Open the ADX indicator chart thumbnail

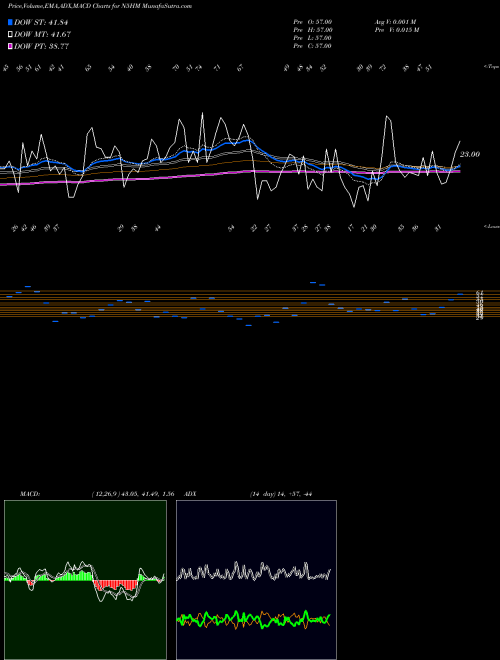(x=256, y=580)
